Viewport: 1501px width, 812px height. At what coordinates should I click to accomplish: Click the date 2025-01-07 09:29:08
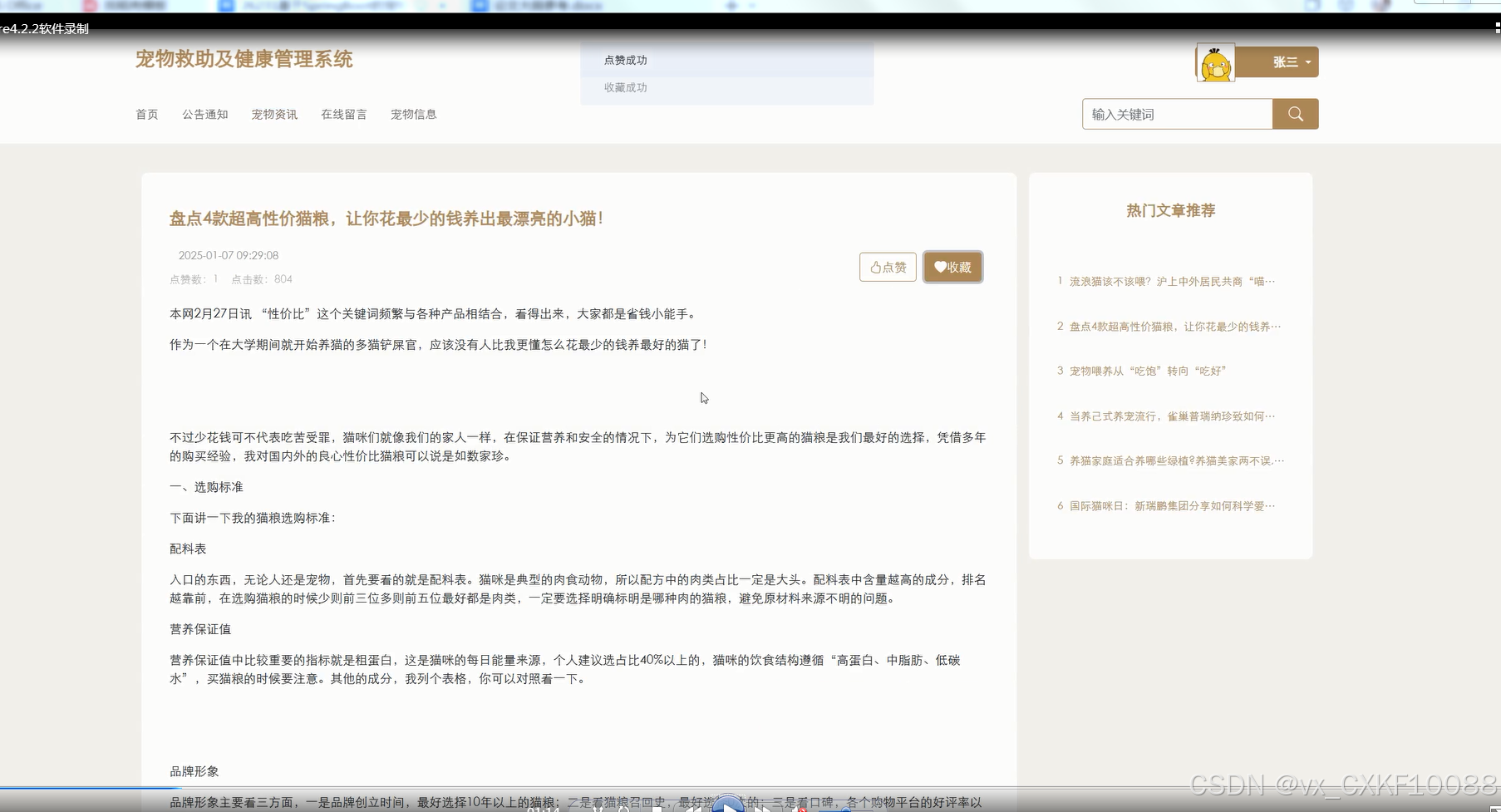(229, 255)
